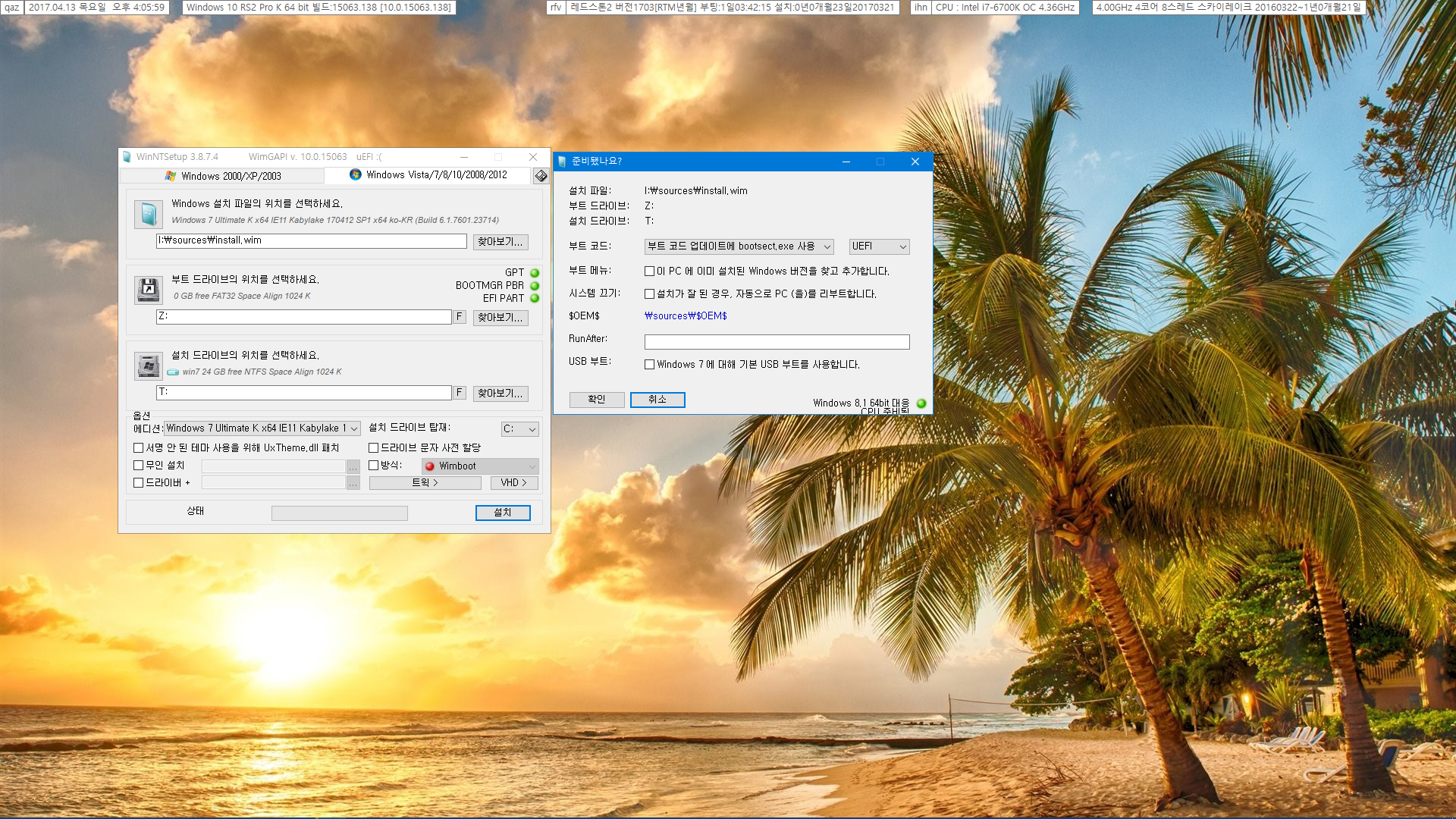
Task: Enable the mode (방식) checkbox
Action: pyautogui.click(x=373, y=466)
